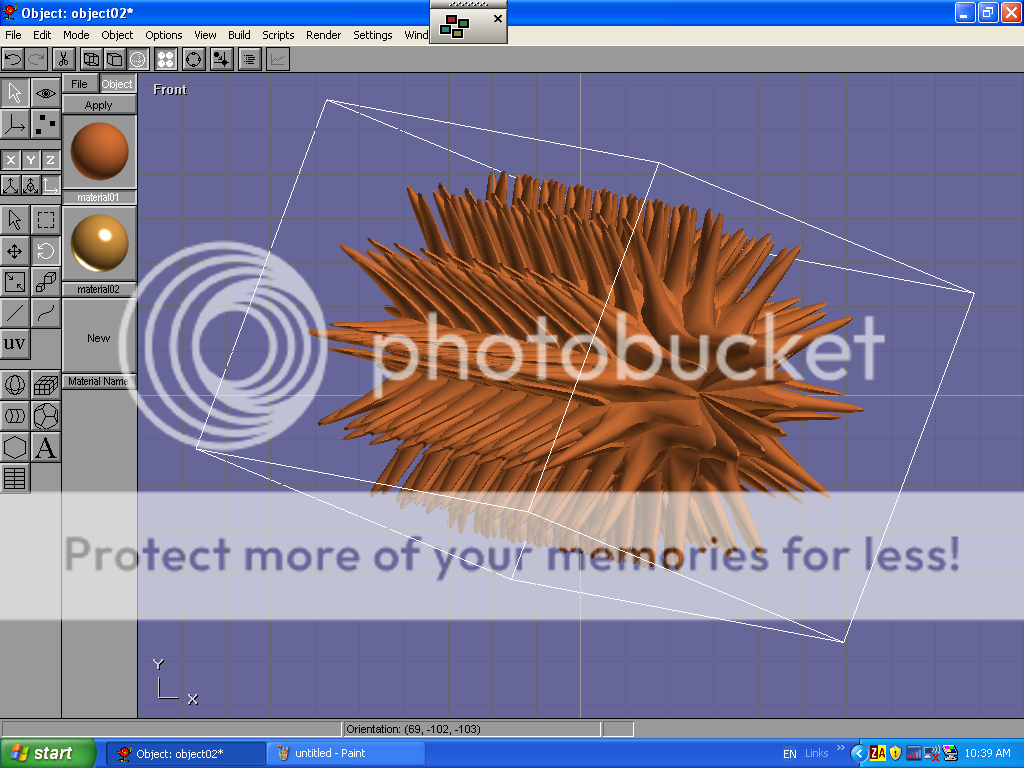
Task: Click the Front viewport label
Action: point(170,89)
